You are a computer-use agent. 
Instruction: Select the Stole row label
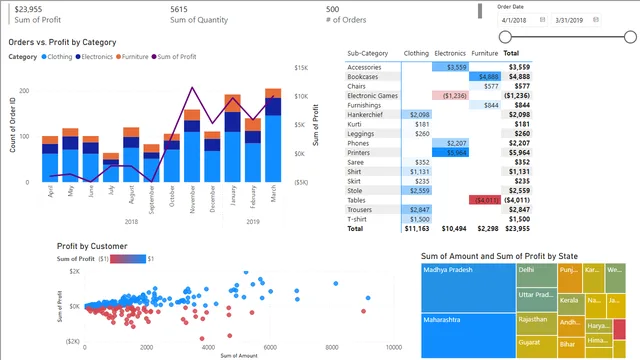[x=355, y=191]
